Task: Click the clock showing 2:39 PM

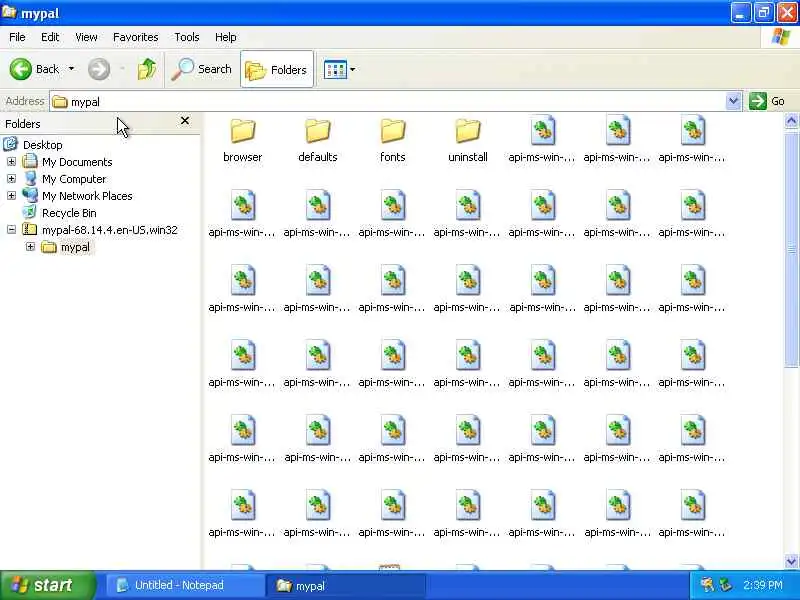Action: [762, 585]
